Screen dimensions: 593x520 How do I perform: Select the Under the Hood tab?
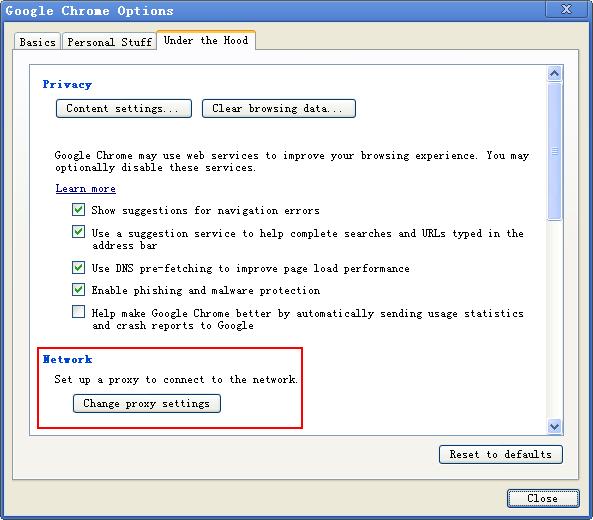(206, 40)
